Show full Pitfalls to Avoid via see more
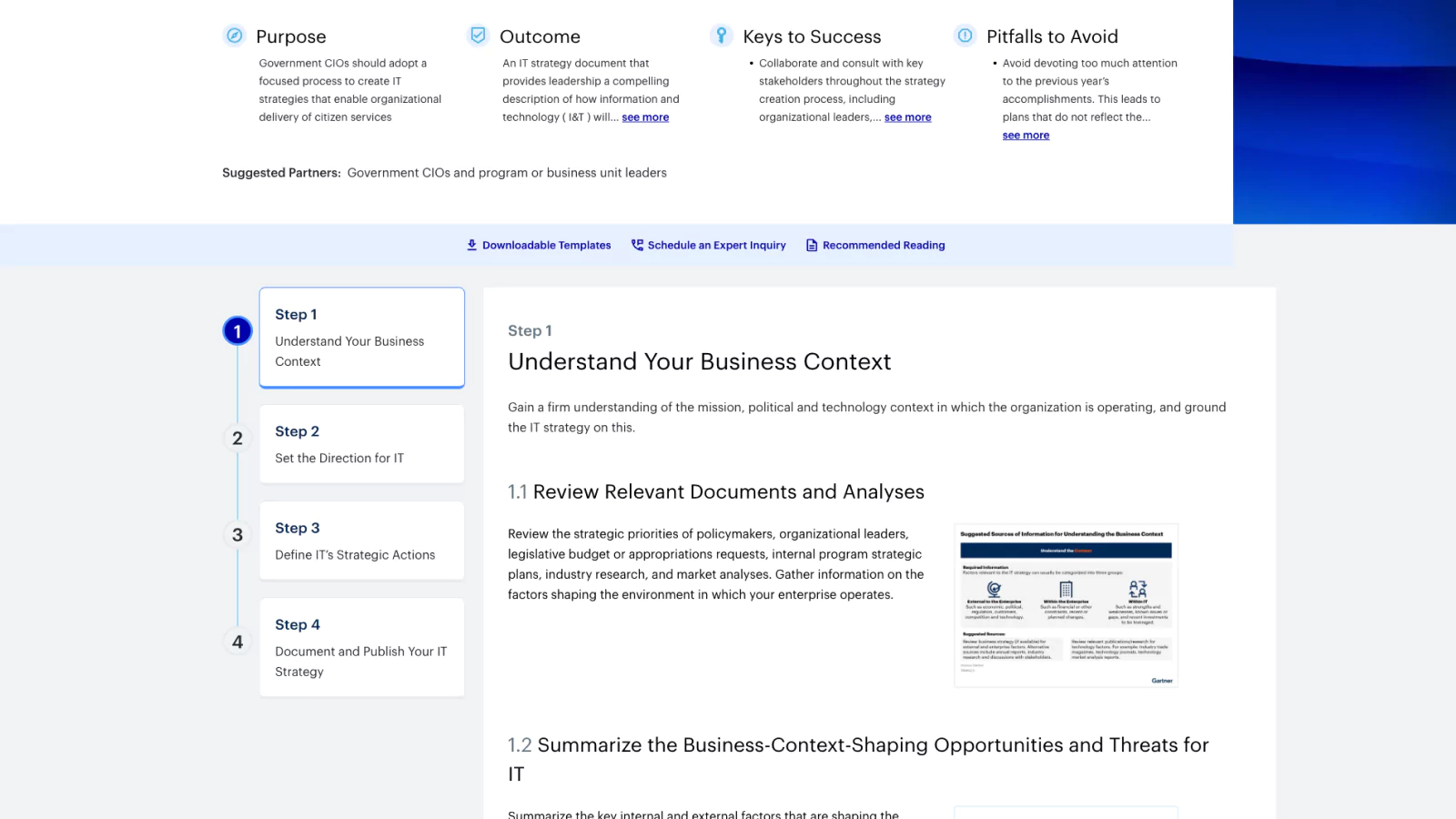Screen dimensions: 1456x819 click(x=1026, y=135)
